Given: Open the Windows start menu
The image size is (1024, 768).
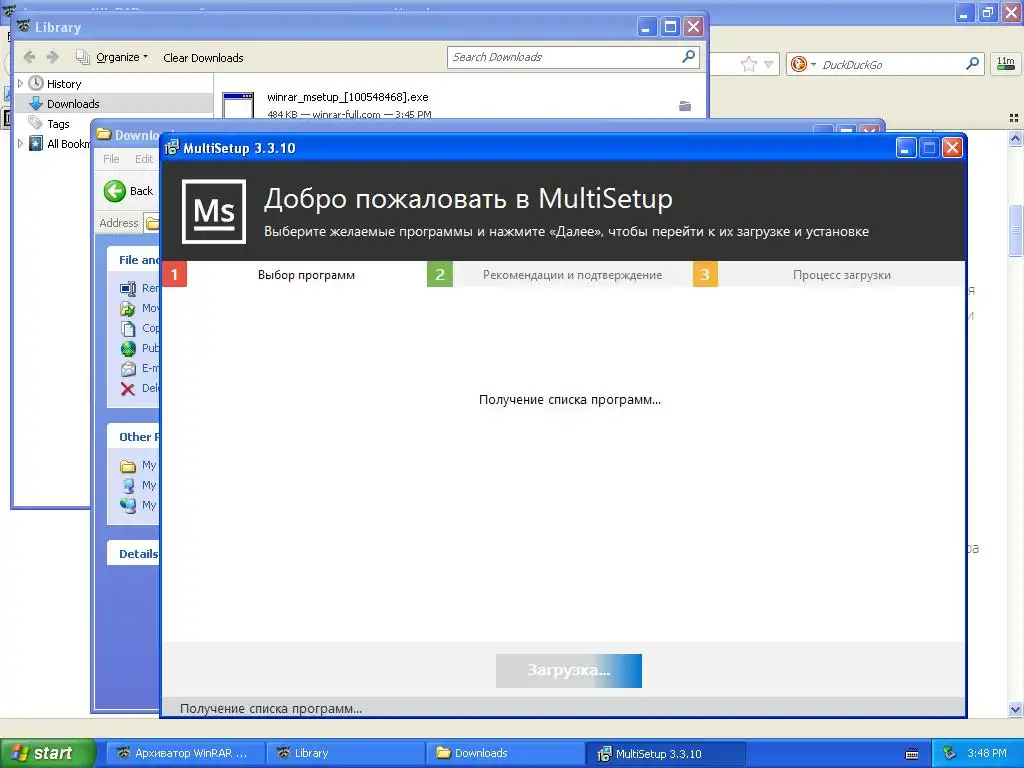Looking at the screenshot, I should [x=48, y=753].
